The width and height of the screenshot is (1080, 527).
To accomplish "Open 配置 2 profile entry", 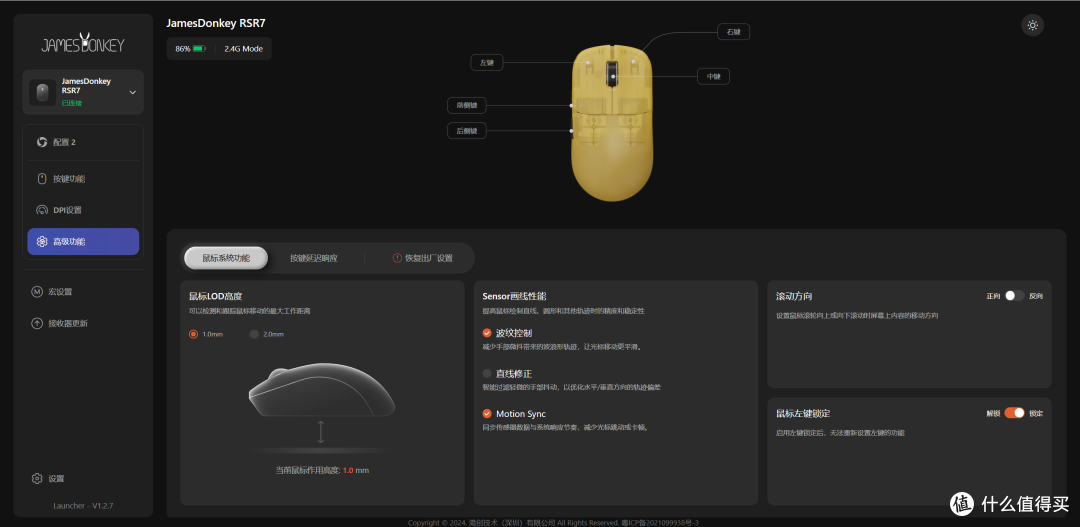I will (83, 142).
